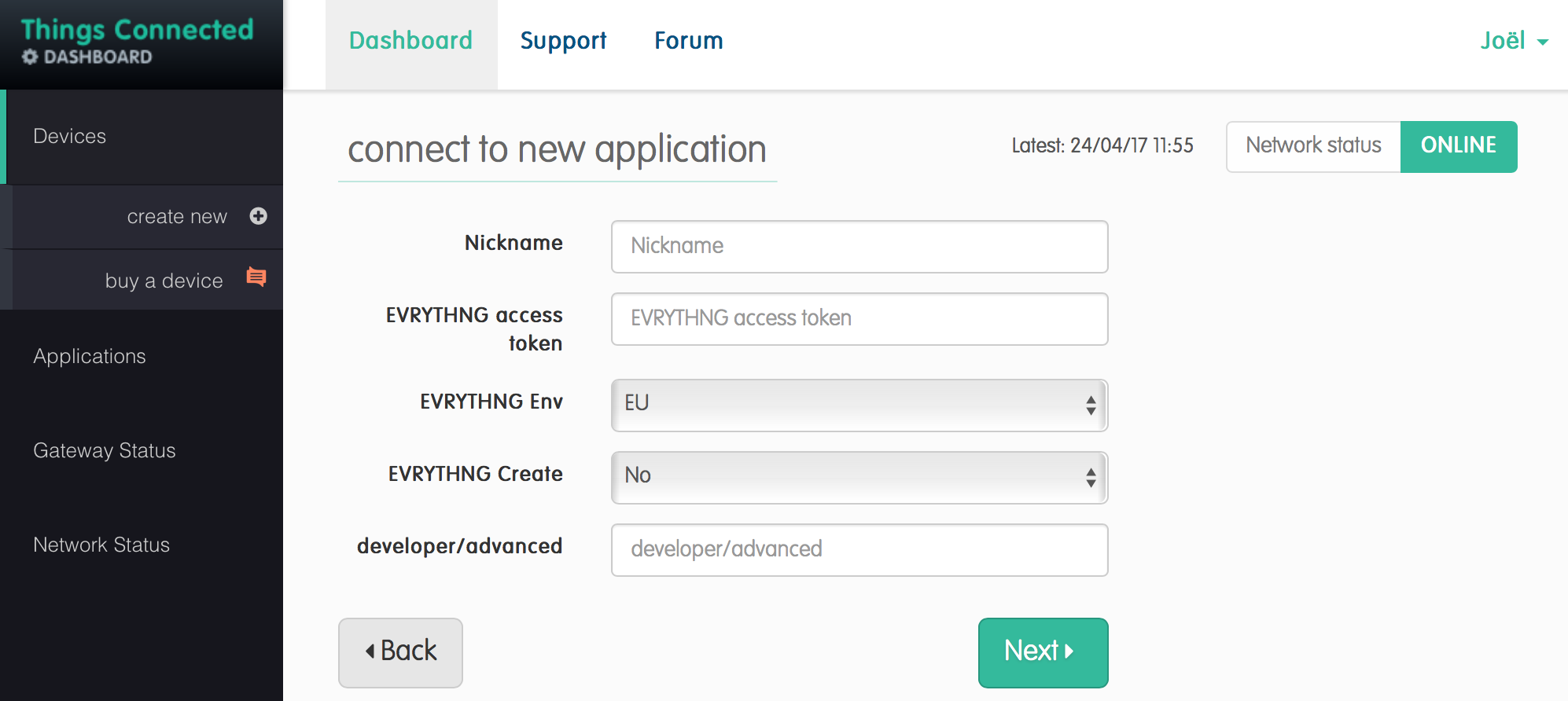1568x701 pixels.
Task: Expand the EVRYTHNG Env dropdown
Action: pyautogui.click(x=859, y=405)
